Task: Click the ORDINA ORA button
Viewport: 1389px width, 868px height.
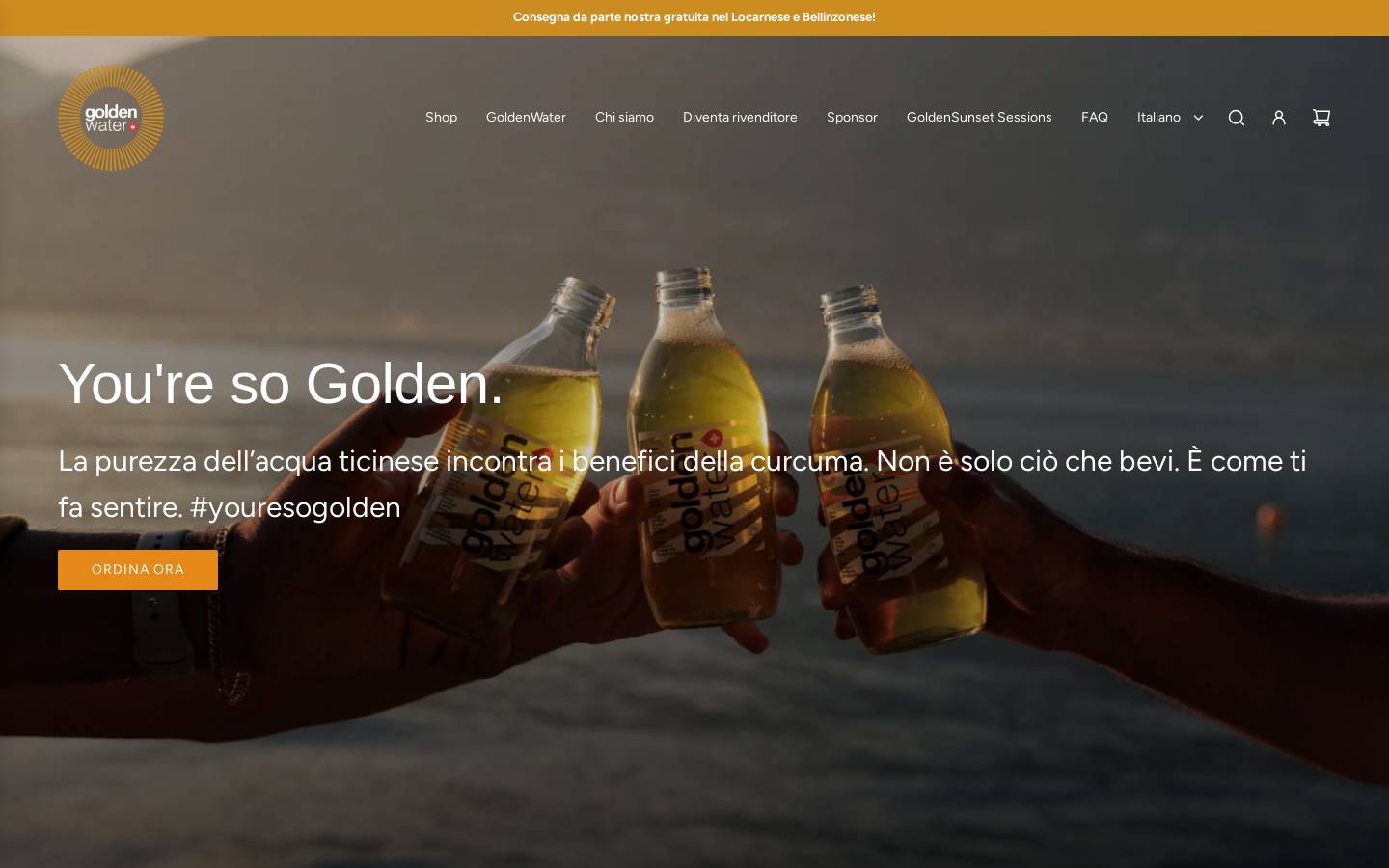Action: pyautogui.click(x=138, y=570)
